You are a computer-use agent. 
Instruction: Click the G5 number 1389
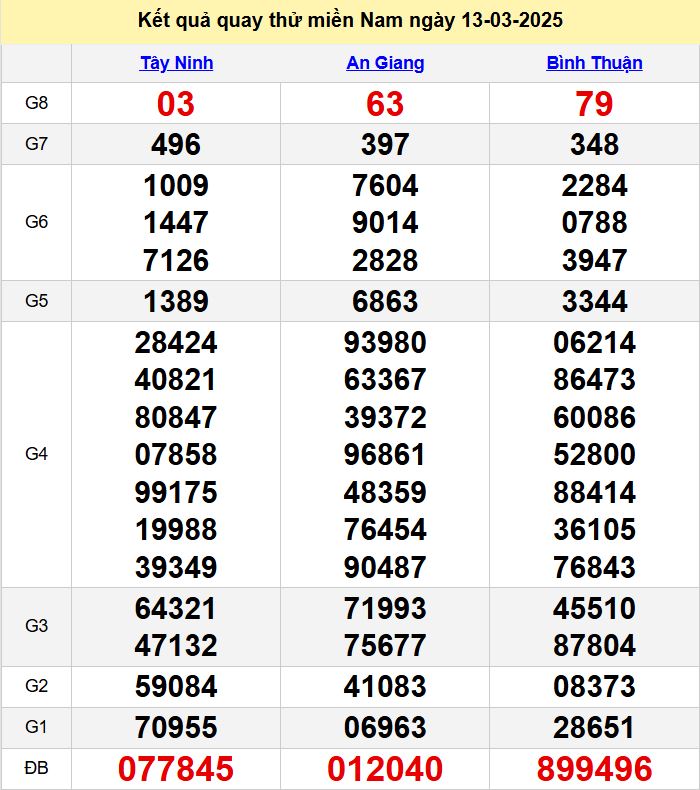click(x=176, y=301)
